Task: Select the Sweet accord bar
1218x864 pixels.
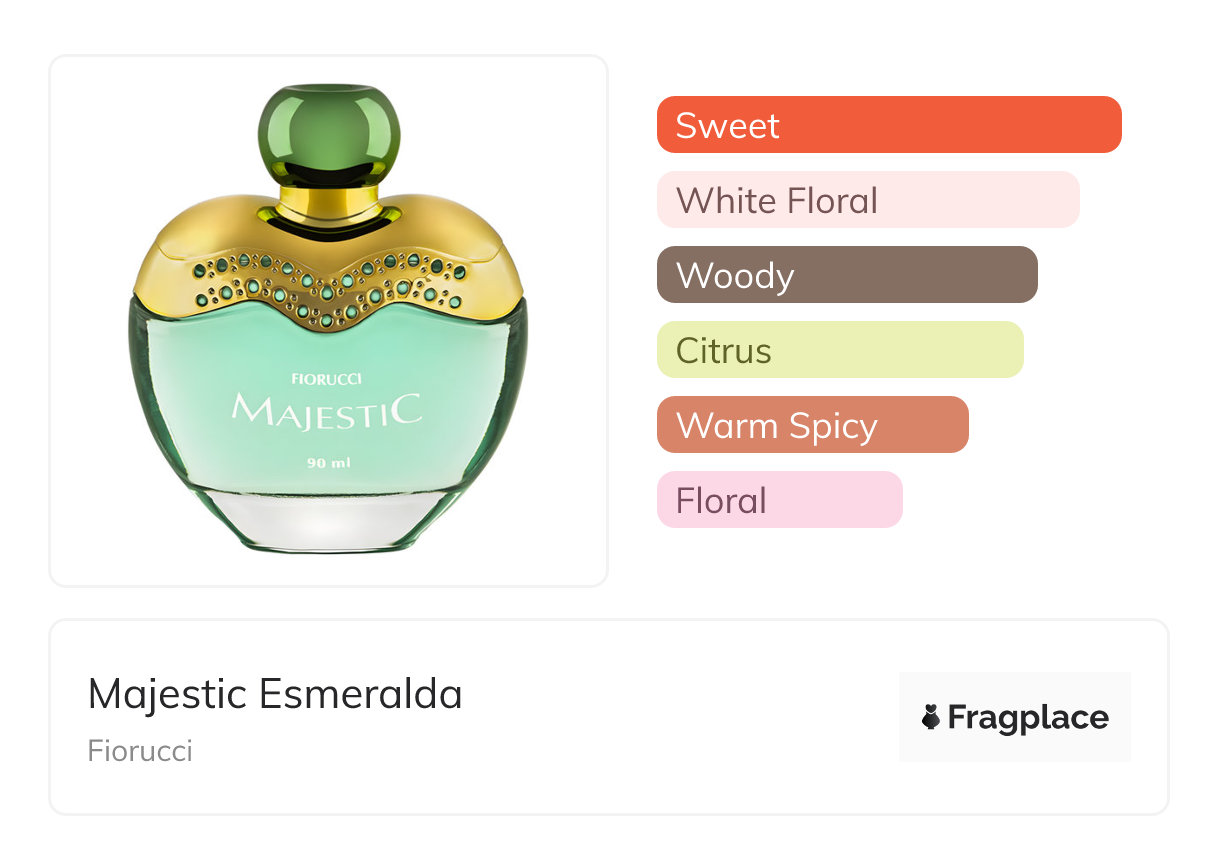Action: (x=889, y=125)
